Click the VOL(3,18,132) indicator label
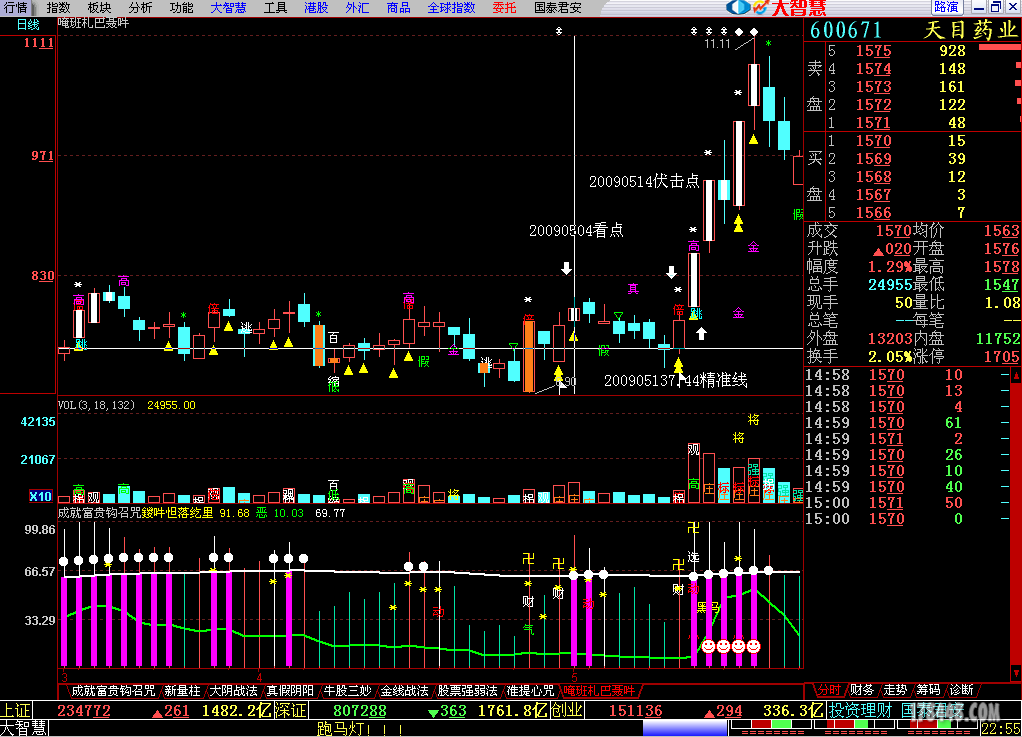 96,405
